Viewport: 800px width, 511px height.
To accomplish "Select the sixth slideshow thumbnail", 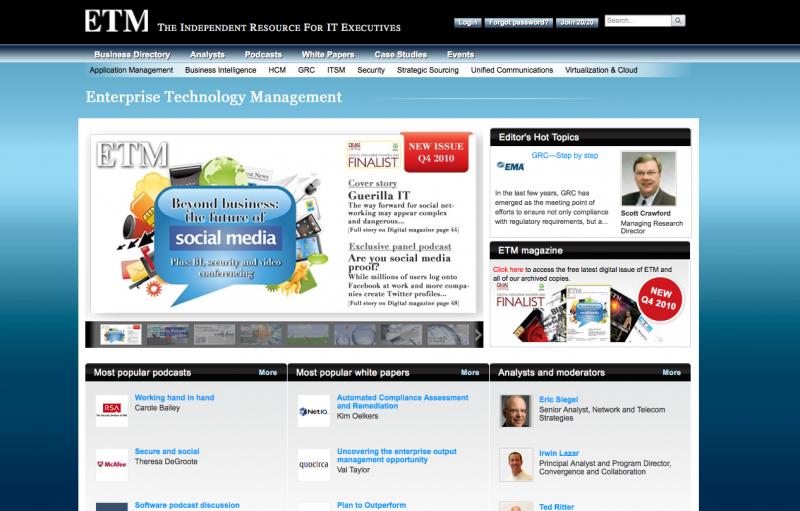I will click(x=355, y=335).
